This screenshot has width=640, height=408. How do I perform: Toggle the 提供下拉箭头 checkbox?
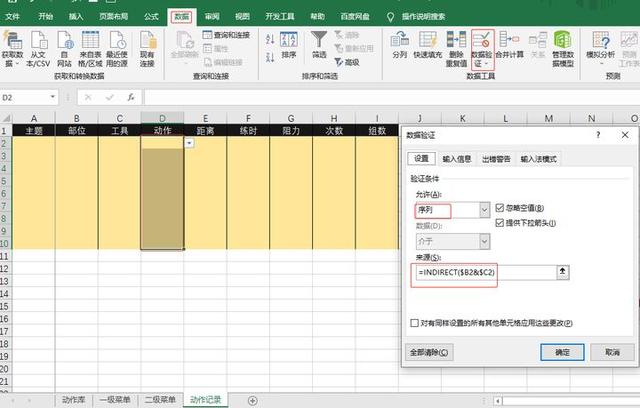(501, 223)
